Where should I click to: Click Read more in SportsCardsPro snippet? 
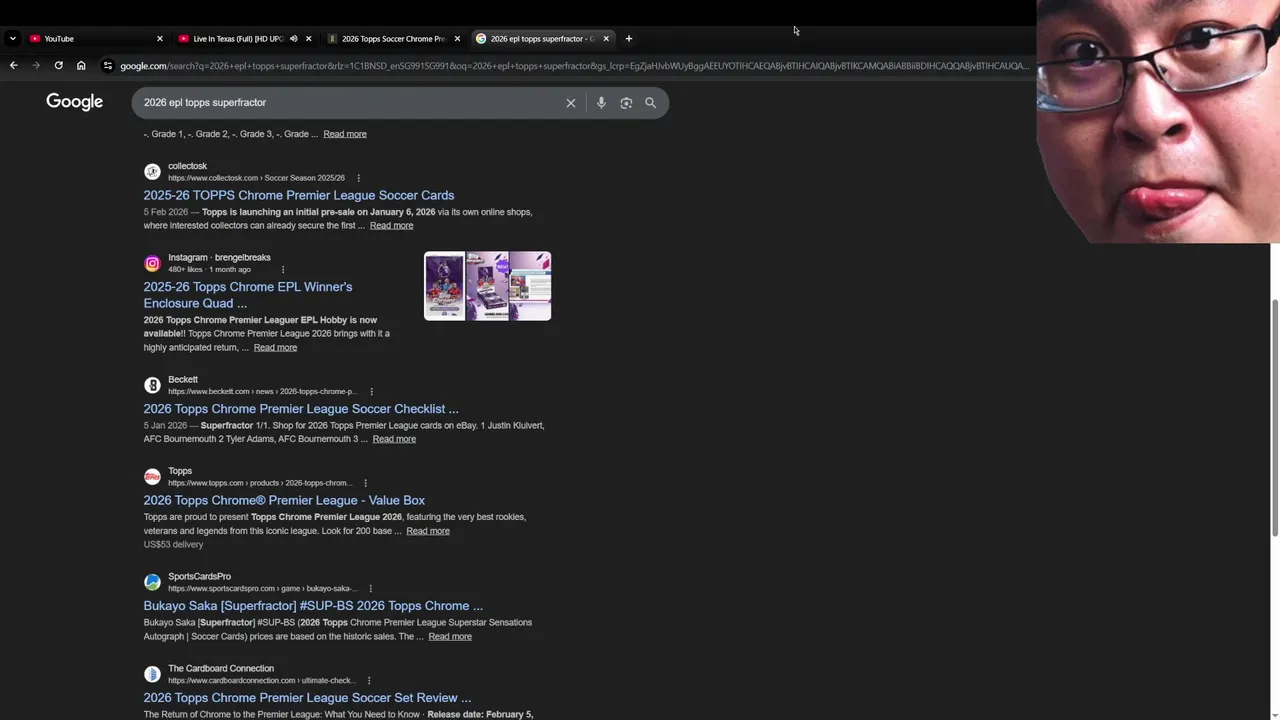[x=450, y=636]
